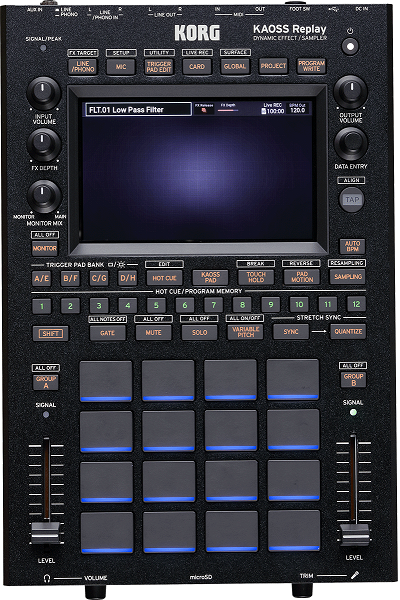Click the FX DEPTH knob
Screen dimensions: 400x600
(x=44, y=145)
